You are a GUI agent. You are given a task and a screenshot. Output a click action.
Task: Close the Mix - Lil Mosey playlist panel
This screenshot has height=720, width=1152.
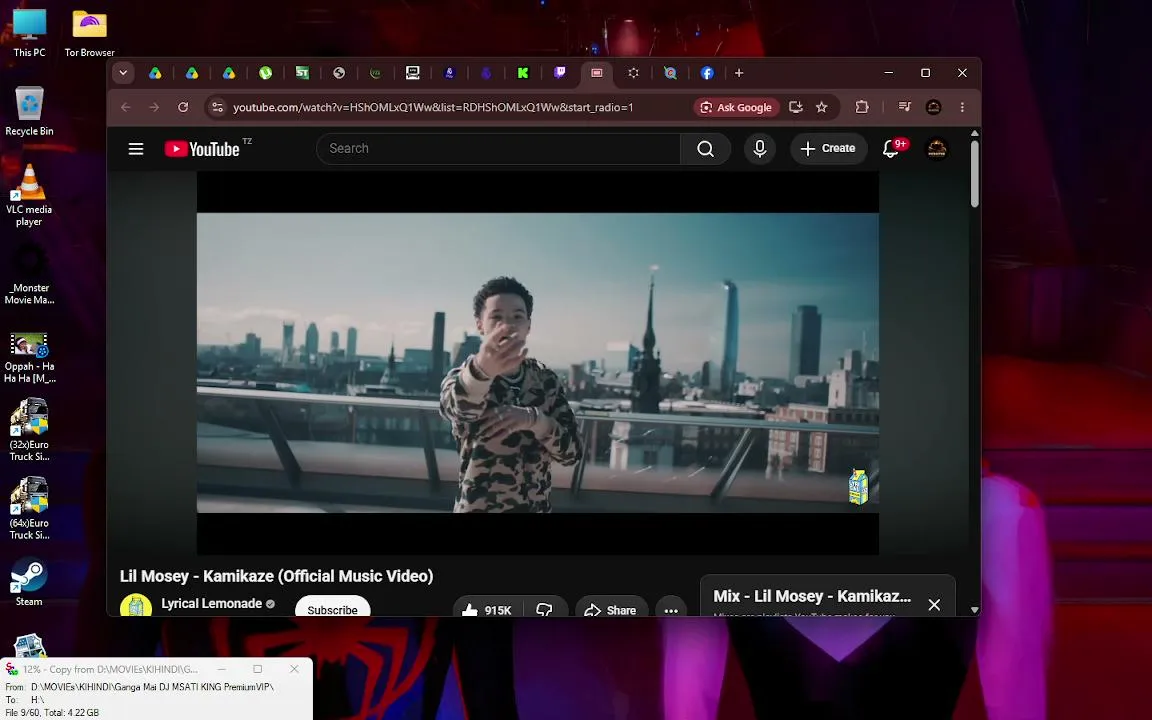coord(934,604)
